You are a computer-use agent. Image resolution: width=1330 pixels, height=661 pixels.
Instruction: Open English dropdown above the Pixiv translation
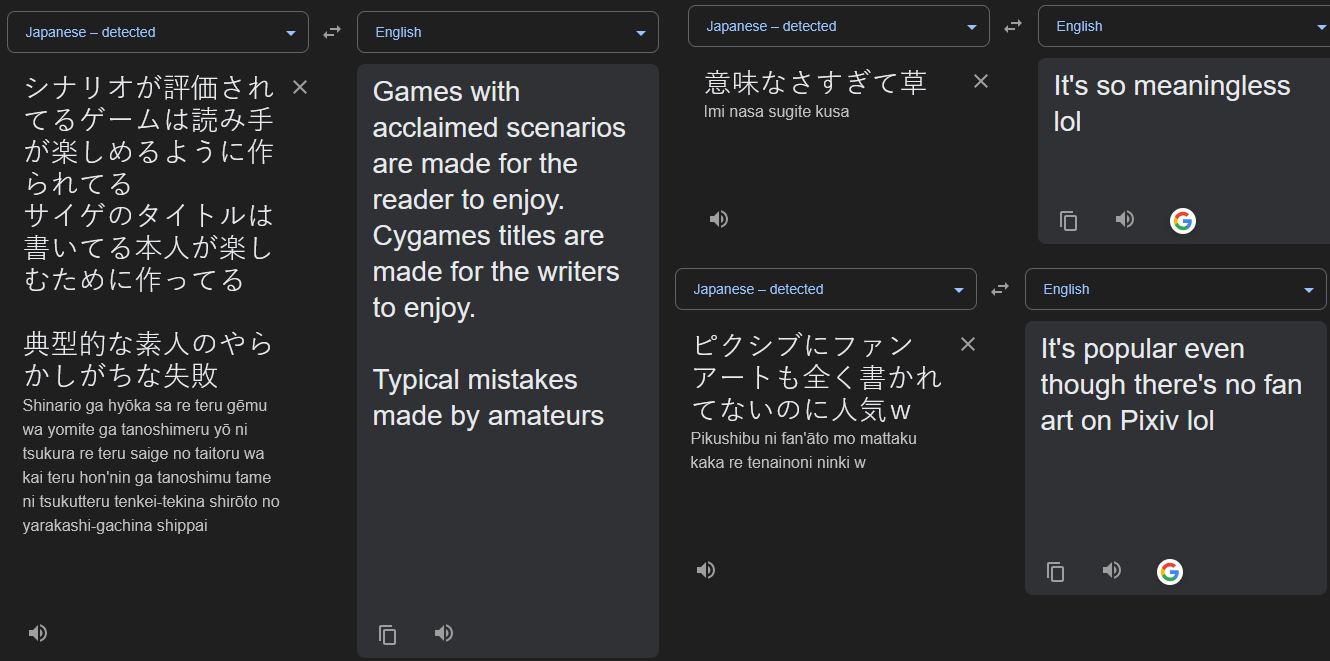click(x=1176, y=289)
